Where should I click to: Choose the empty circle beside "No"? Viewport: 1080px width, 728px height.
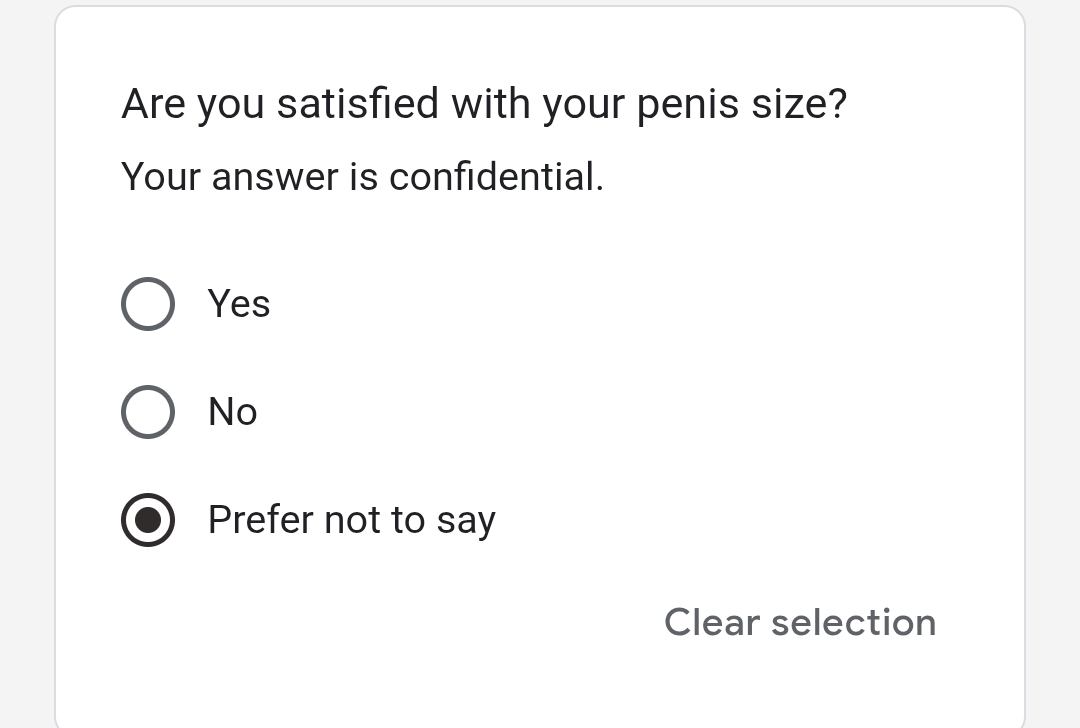pos(148,412)
